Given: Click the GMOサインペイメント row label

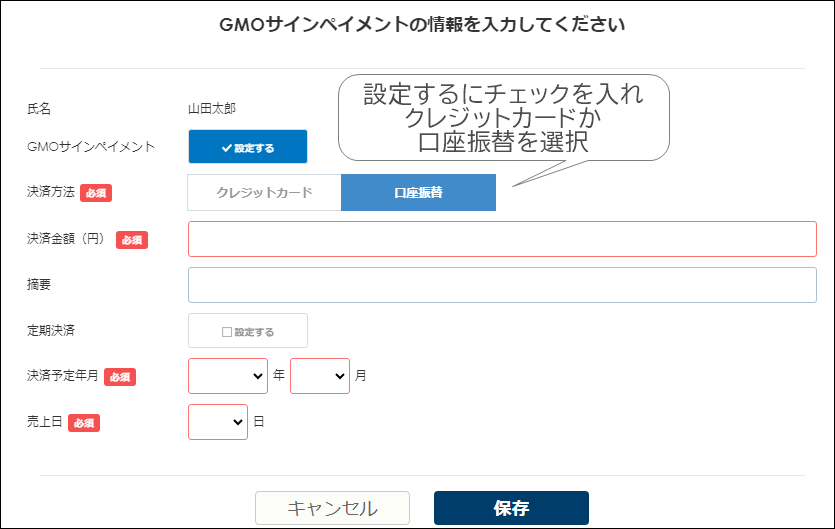Looking at the screenshot, I should tap(91, 147).
